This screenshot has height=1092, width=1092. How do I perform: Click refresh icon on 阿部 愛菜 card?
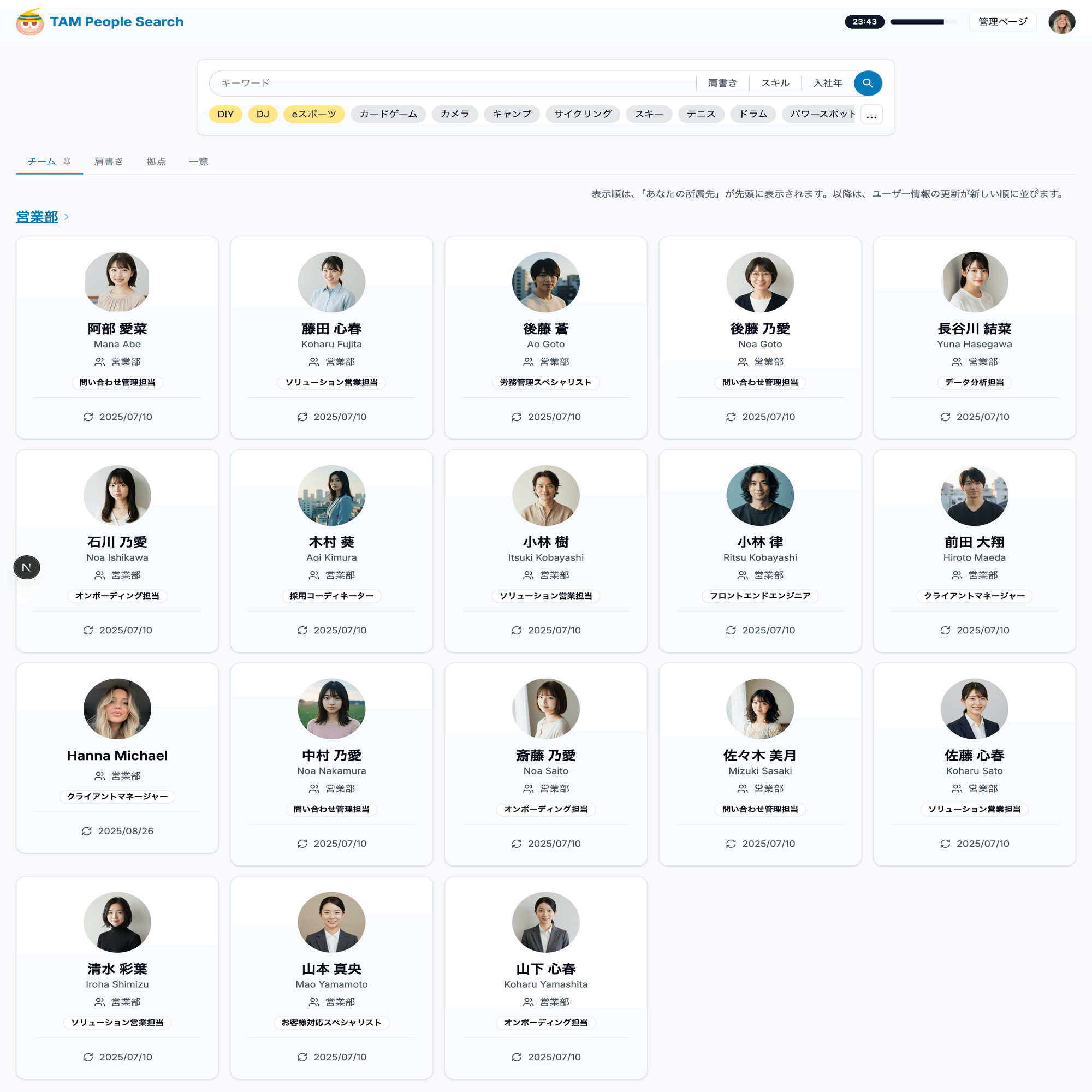point(88,417)
